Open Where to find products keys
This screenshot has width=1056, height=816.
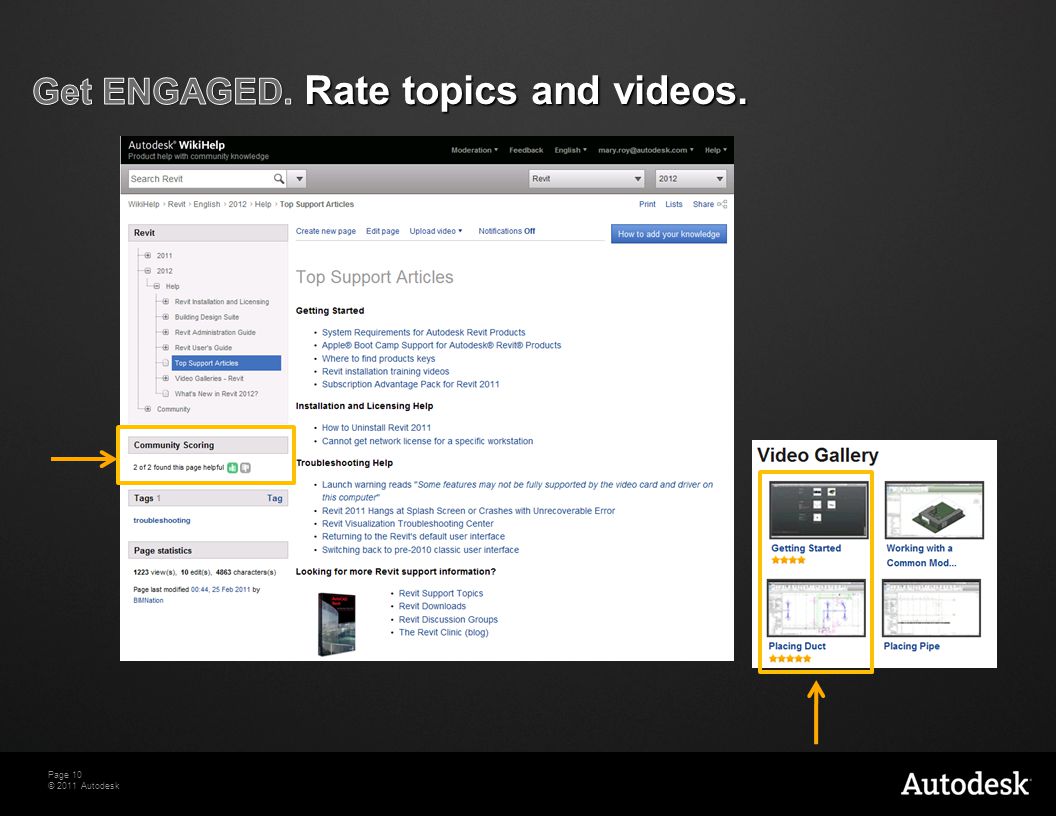pos(378,358)
